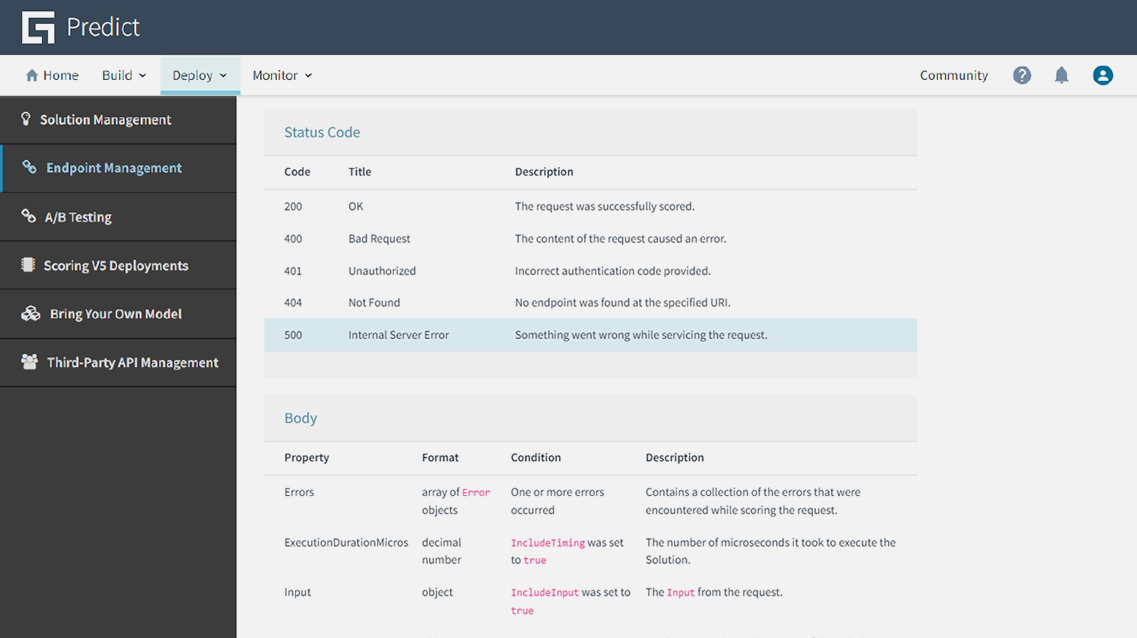Viewport: 1137px width, 638px height.
Task: Open the Monitor dropdown menu
Action: tap(281, 75)
